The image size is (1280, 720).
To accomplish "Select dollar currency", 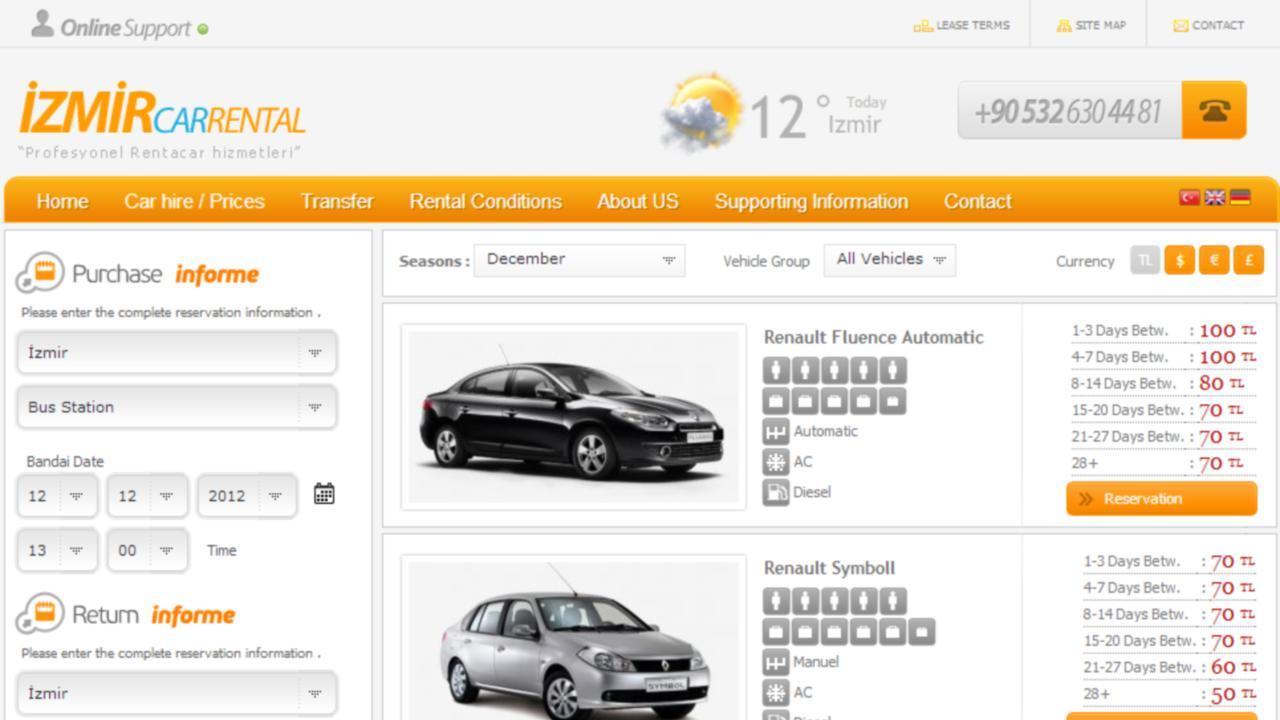I will (x=1180, y=260).
